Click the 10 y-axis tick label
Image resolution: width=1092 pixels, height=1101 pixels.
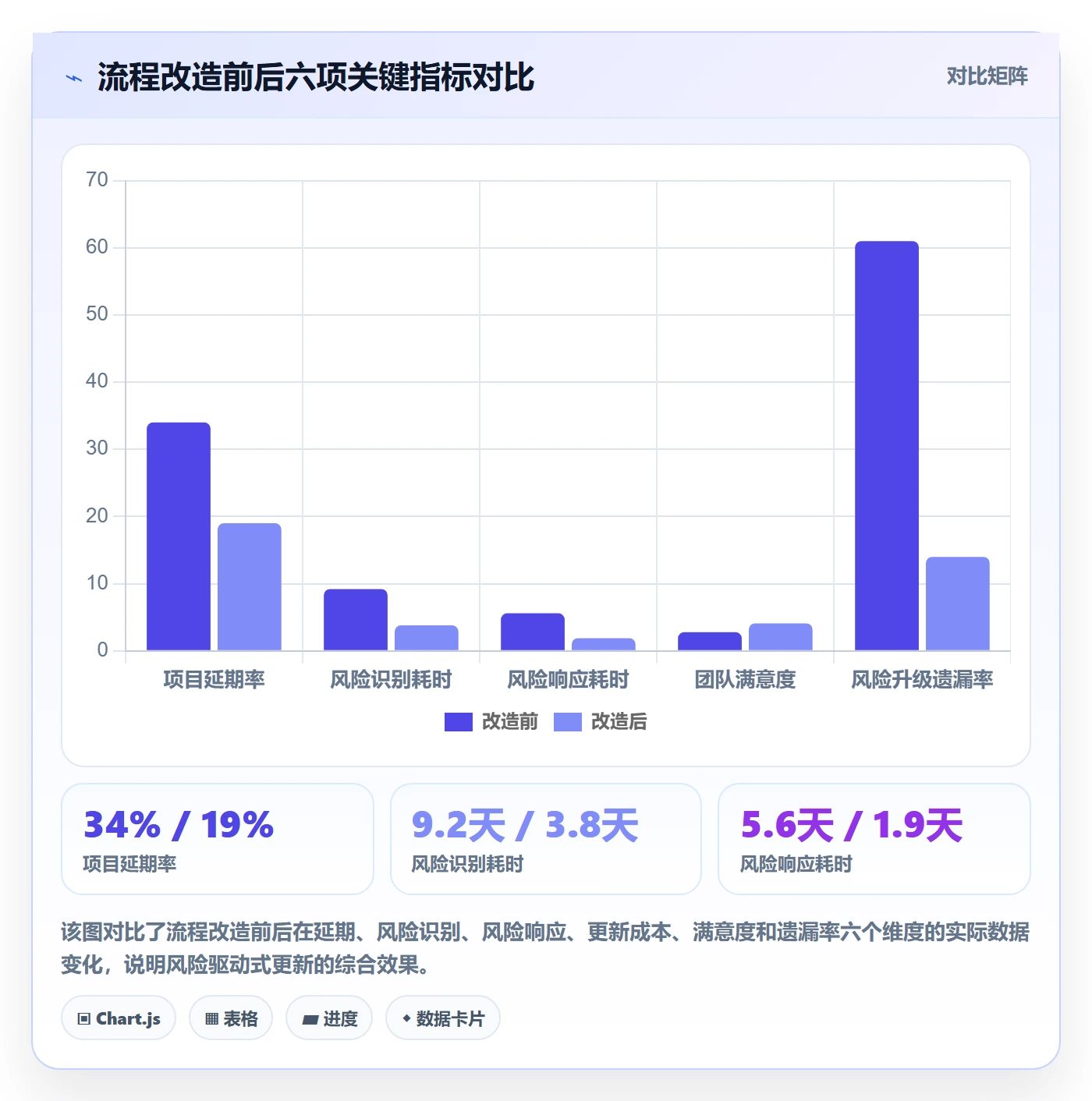[x=97, y=583]
